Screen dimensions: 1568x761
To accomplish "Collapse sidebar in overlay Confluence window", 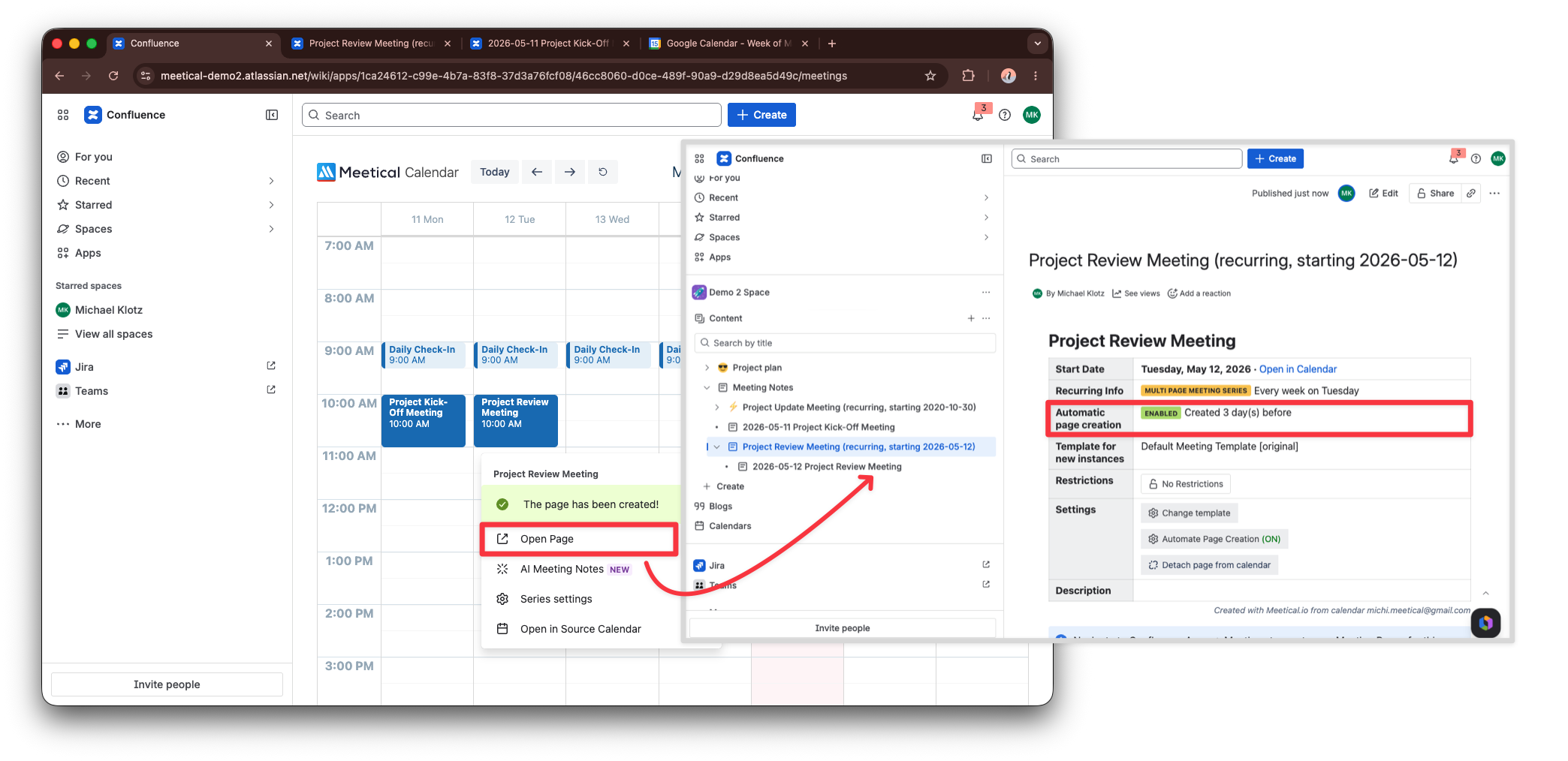I will click(x=987, y=159).
